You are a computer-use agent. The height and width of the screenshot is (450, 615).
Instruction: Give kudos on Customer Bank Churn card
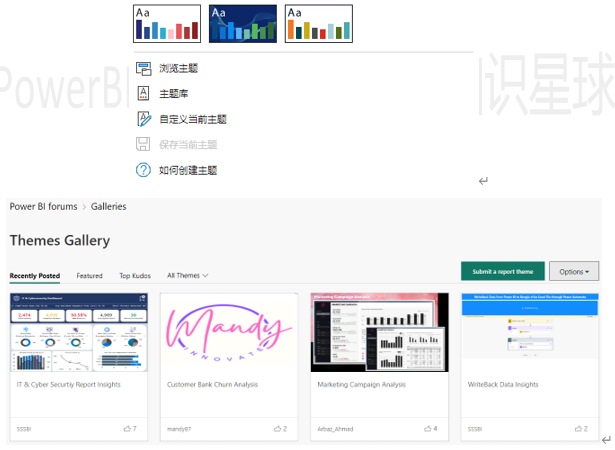[x=280, y=428]
